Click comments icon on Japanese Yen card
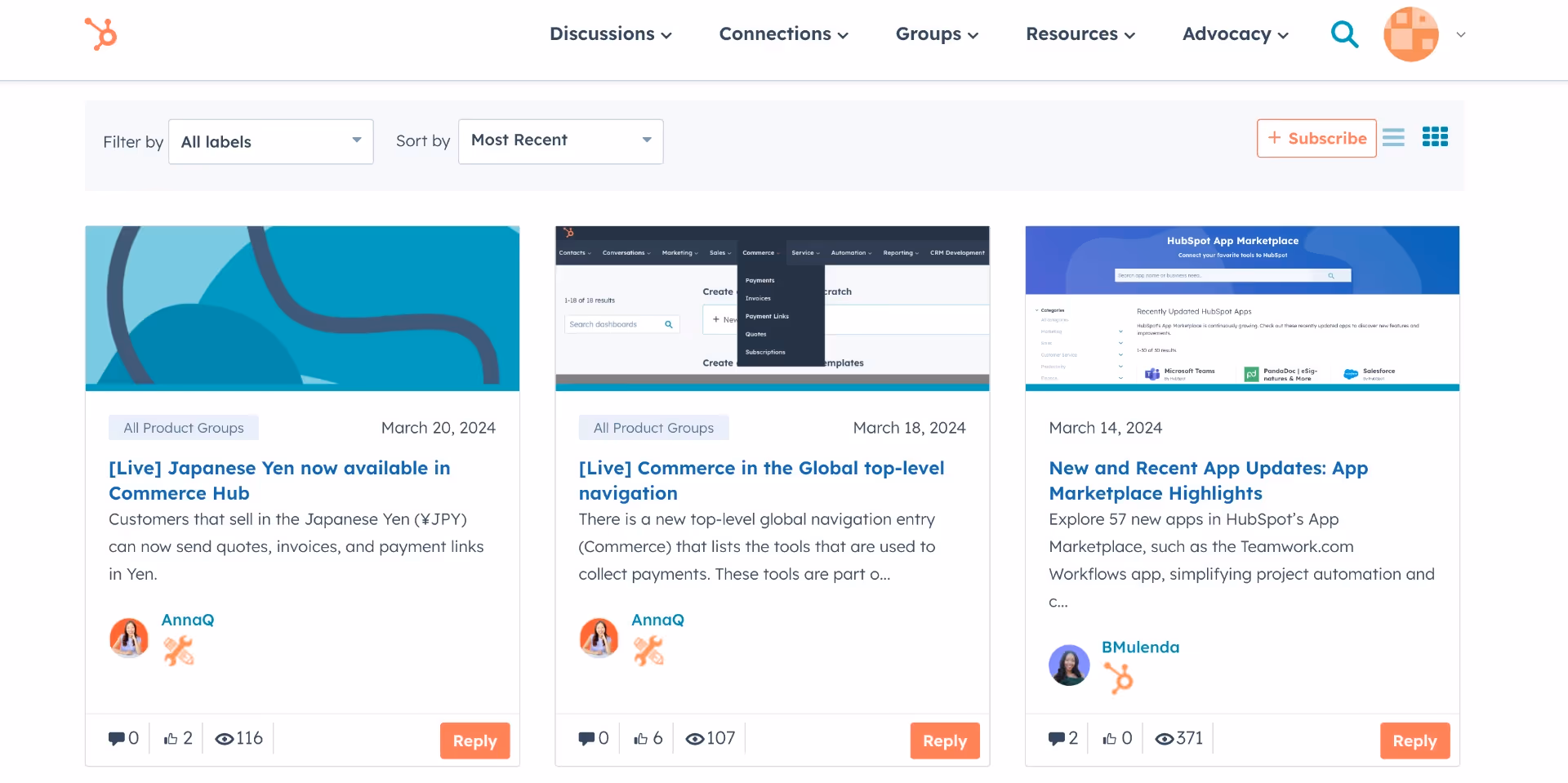 [117, 739]
